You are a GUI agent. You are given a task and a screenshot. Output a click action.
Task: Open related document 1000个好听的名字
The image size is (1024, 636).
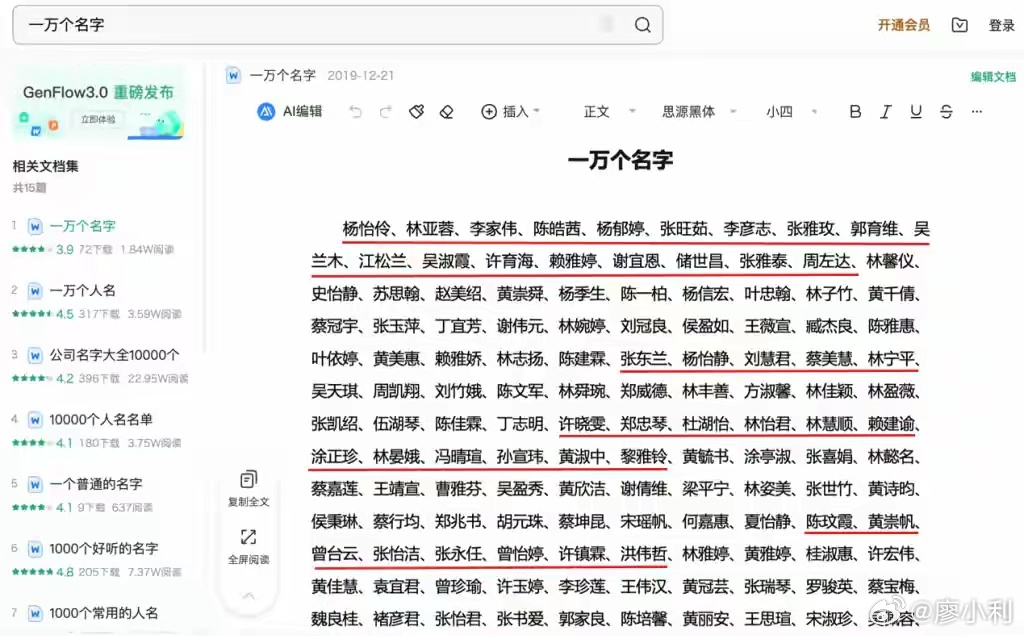click(x=104, y=549)
